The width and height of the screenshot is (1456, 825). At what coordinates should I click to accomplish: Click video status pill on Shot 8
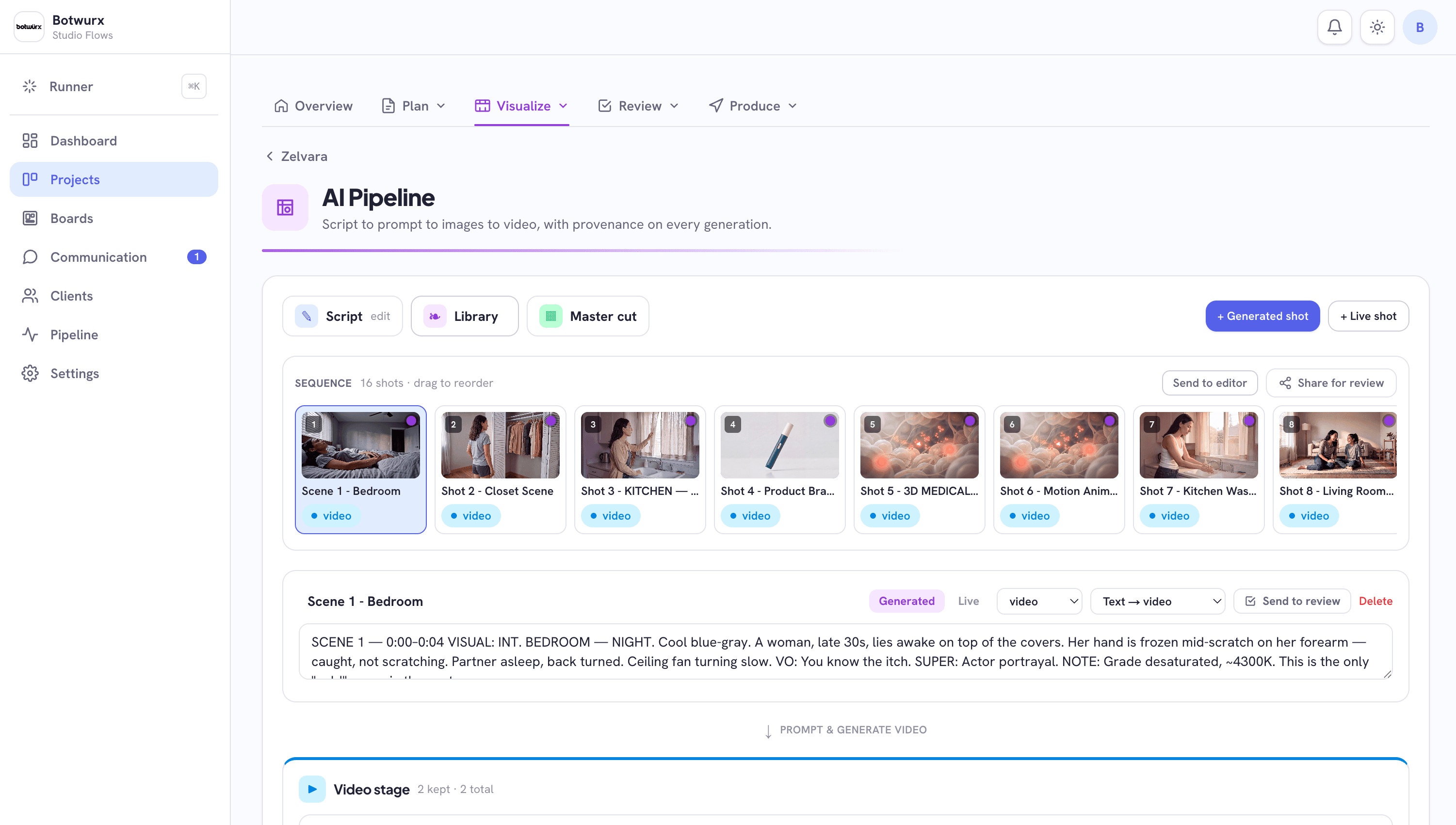coord(1309,516)
